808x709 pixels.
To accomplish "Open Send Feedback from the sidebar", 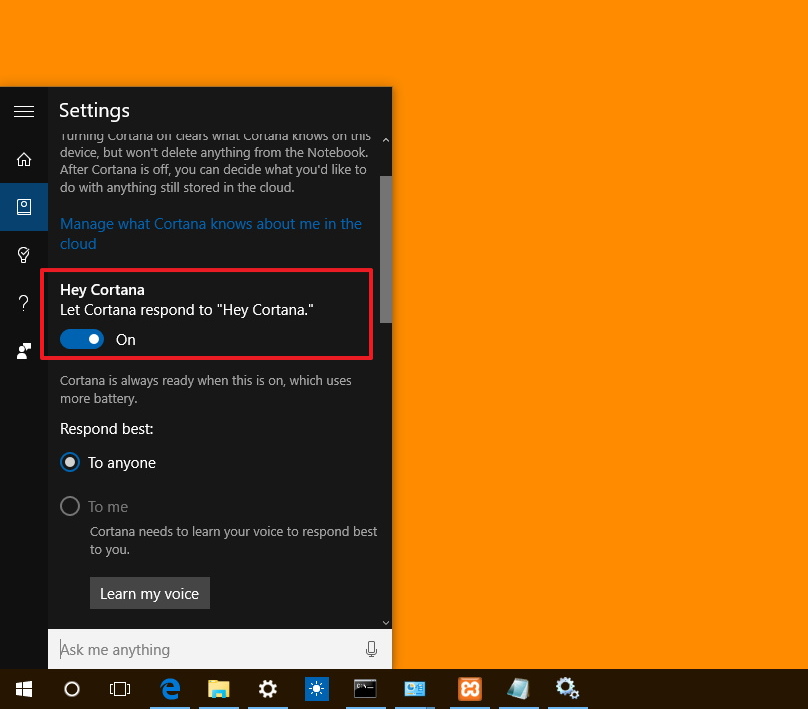I will tap(24, 351).
